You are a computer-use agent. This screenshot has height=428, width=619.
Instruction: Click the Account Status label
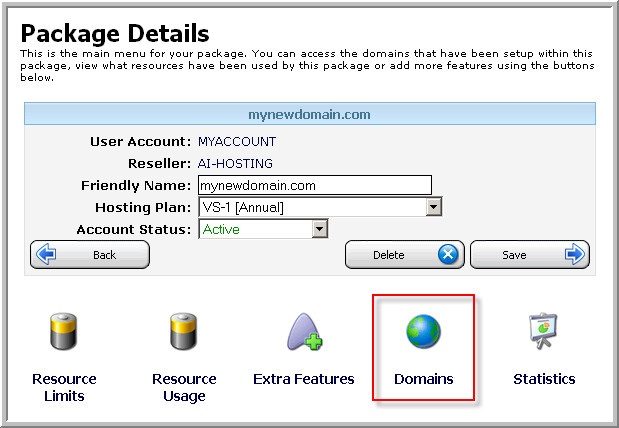pyautogui.click(x=134, y=229)
